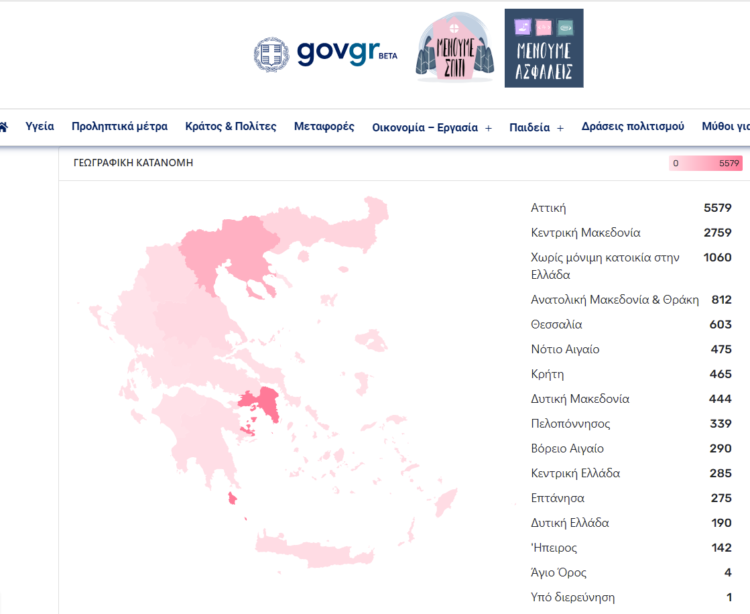Select the Επτάνησα row
750x614 pixels.
pyautogui.click(x=631, y=498)
